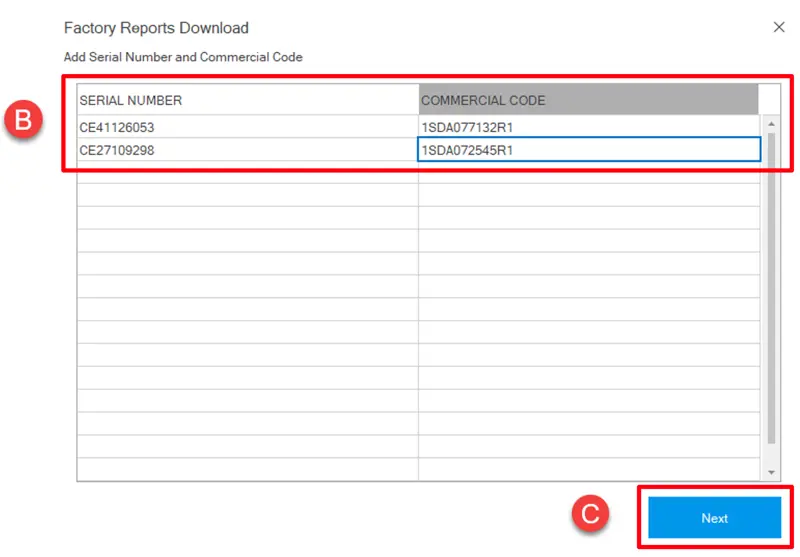
Task: Select the bottom-most empty commercial code cell
Action: point(588,469)
